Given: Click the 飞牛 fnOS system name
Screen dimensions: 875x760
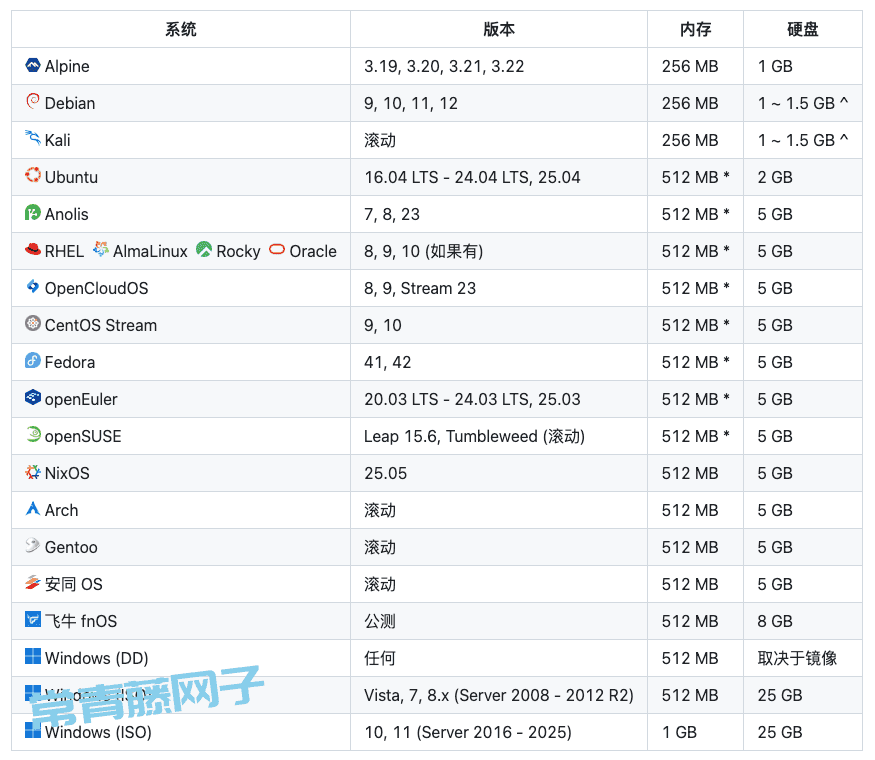Looking at the screenshot, I should tap(81, 621).
